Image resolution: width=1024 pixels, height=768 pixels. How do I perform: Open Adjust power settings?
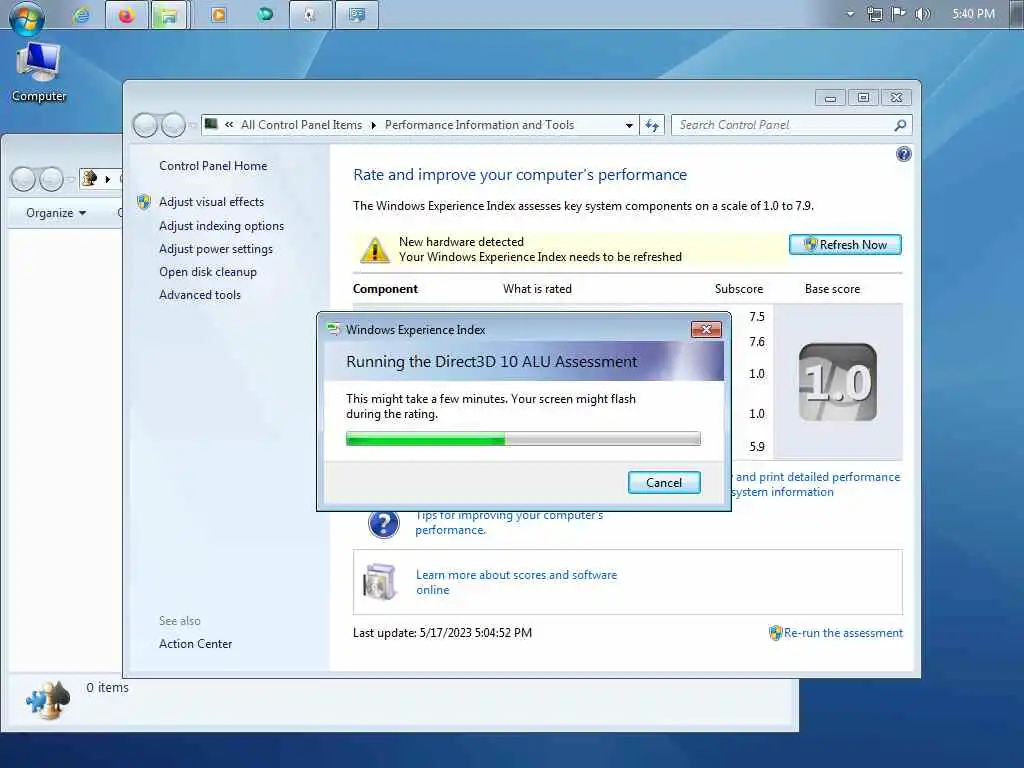click(x=216, y=249)
